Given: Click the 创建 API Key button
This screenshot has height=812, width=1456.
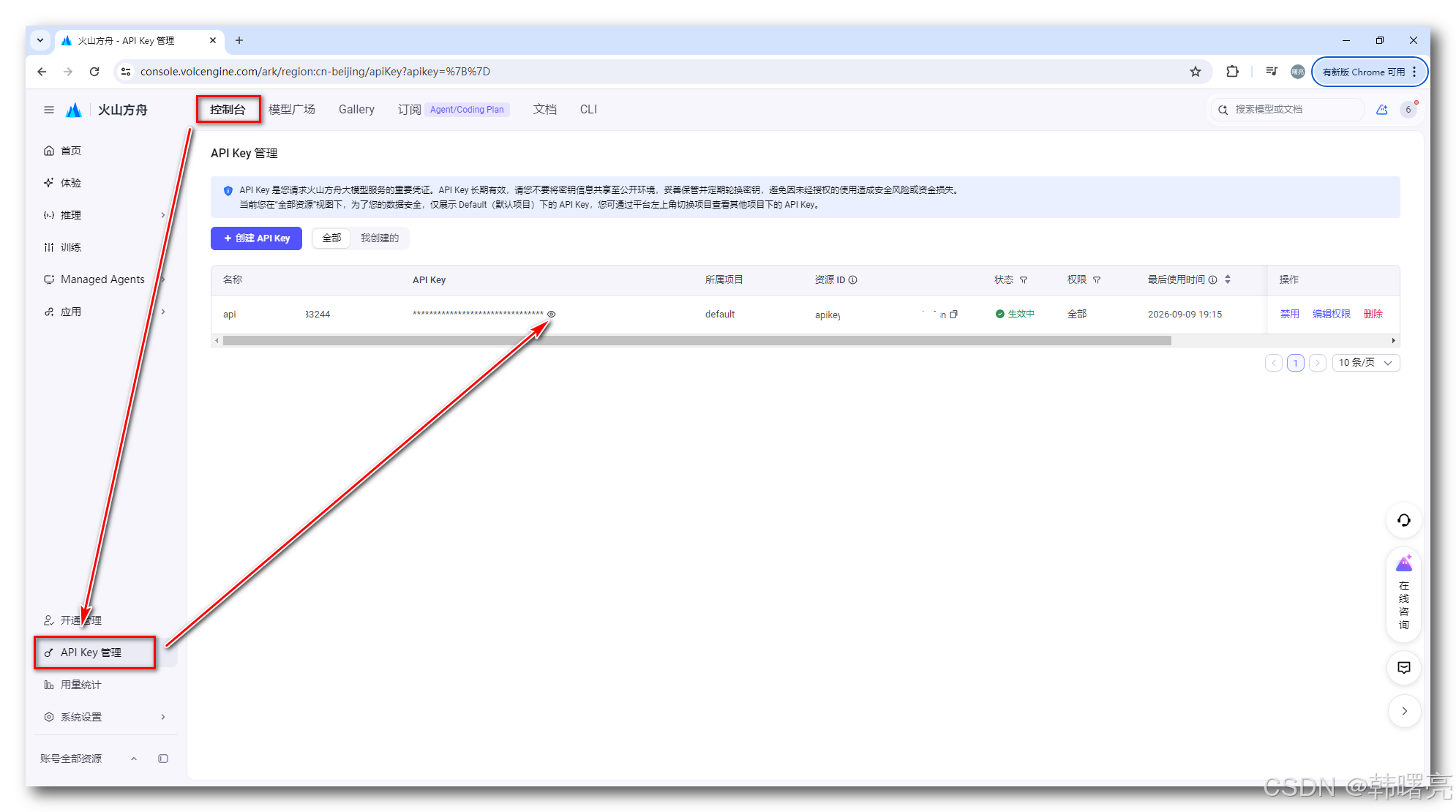Looking at the screenshot, I should [256, 238].
